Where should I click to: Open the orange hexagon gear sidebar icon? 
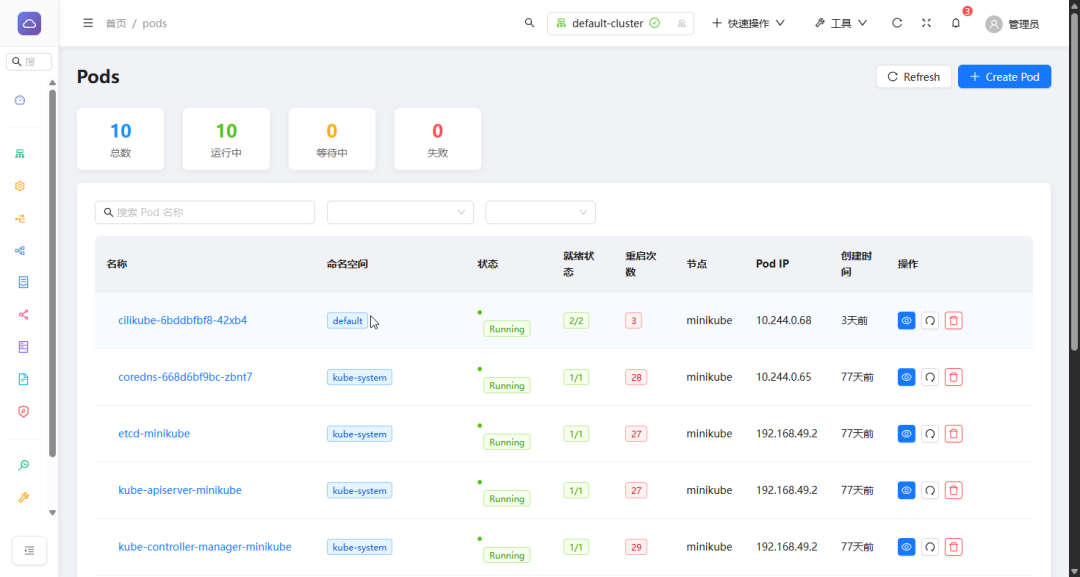20,186
